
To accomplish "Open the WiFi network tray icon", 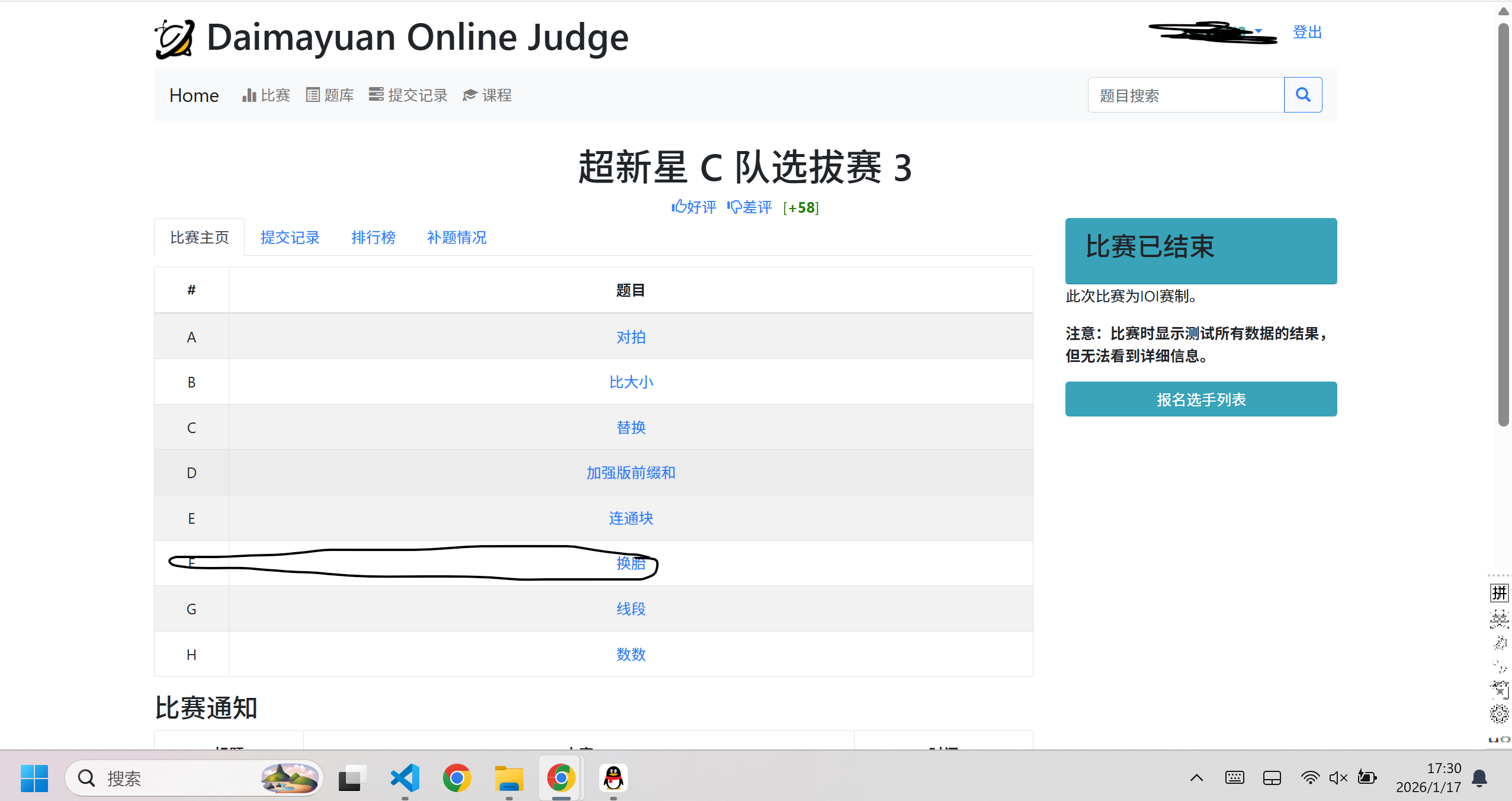I will point(1310,778).
